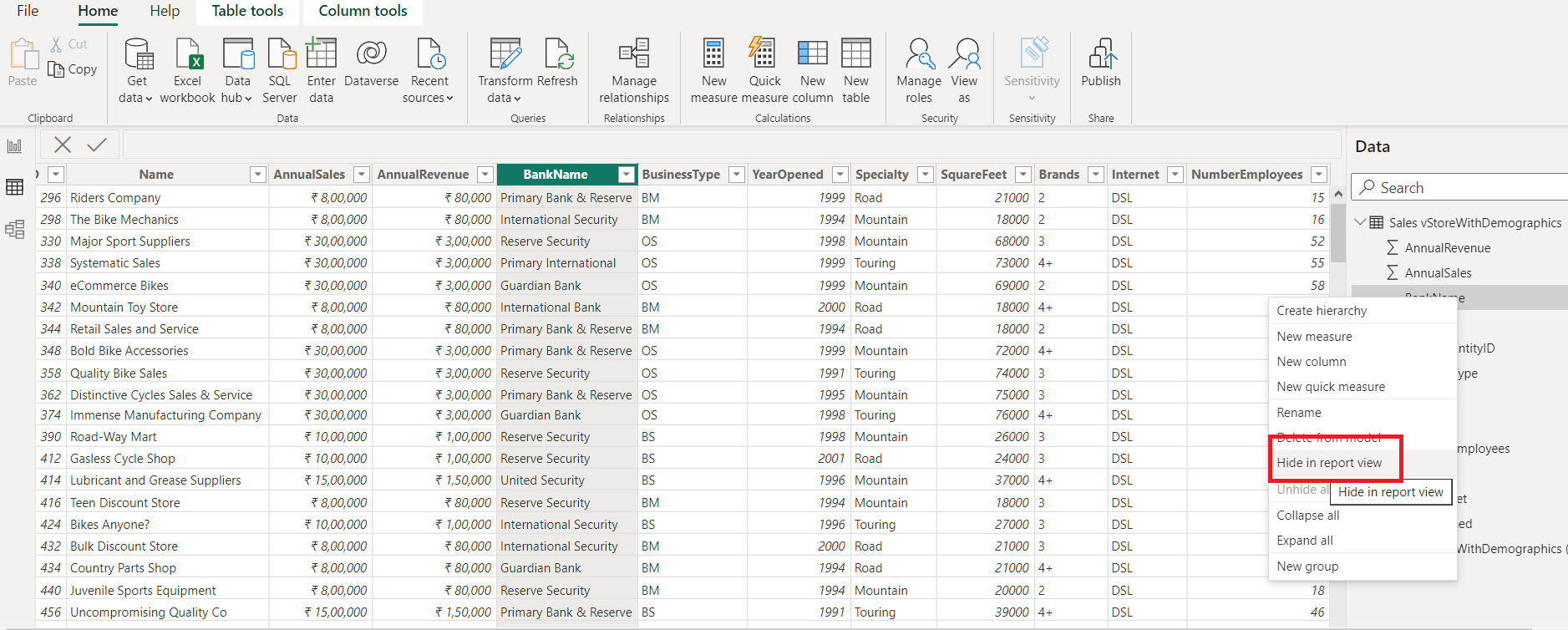This screenshot has width=1568, height=630.
Task: Switch to Report view sidebar icon
Action: (x=15, y=146)
